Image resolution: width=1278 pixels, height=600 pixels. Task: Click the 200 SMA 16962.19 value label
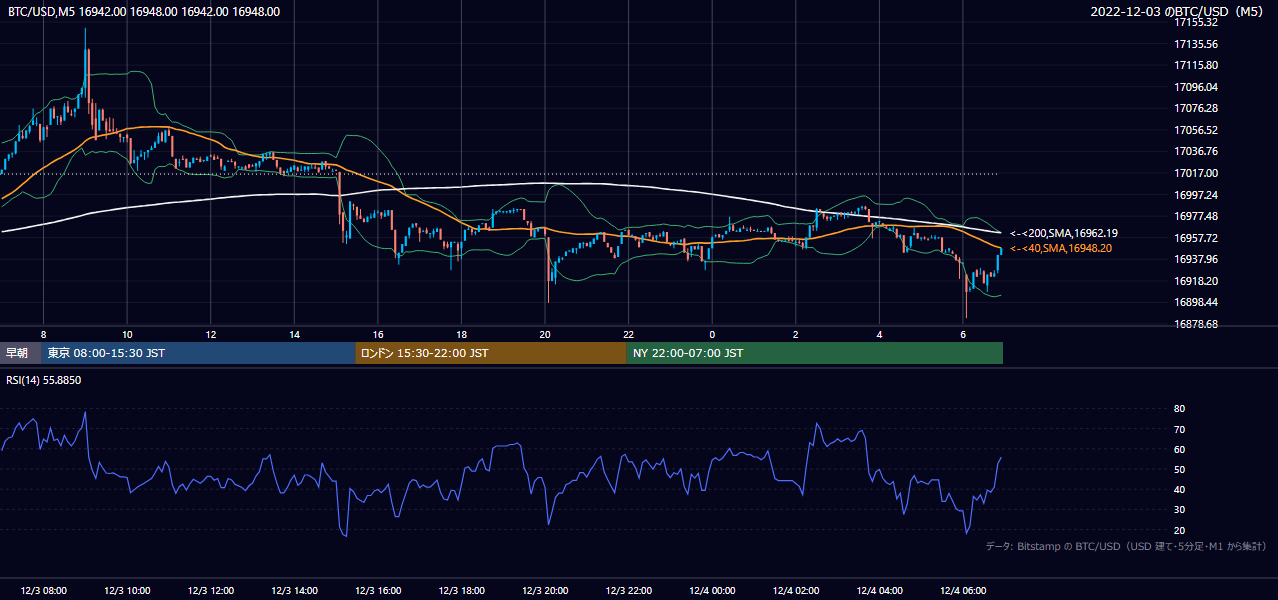1064,233
